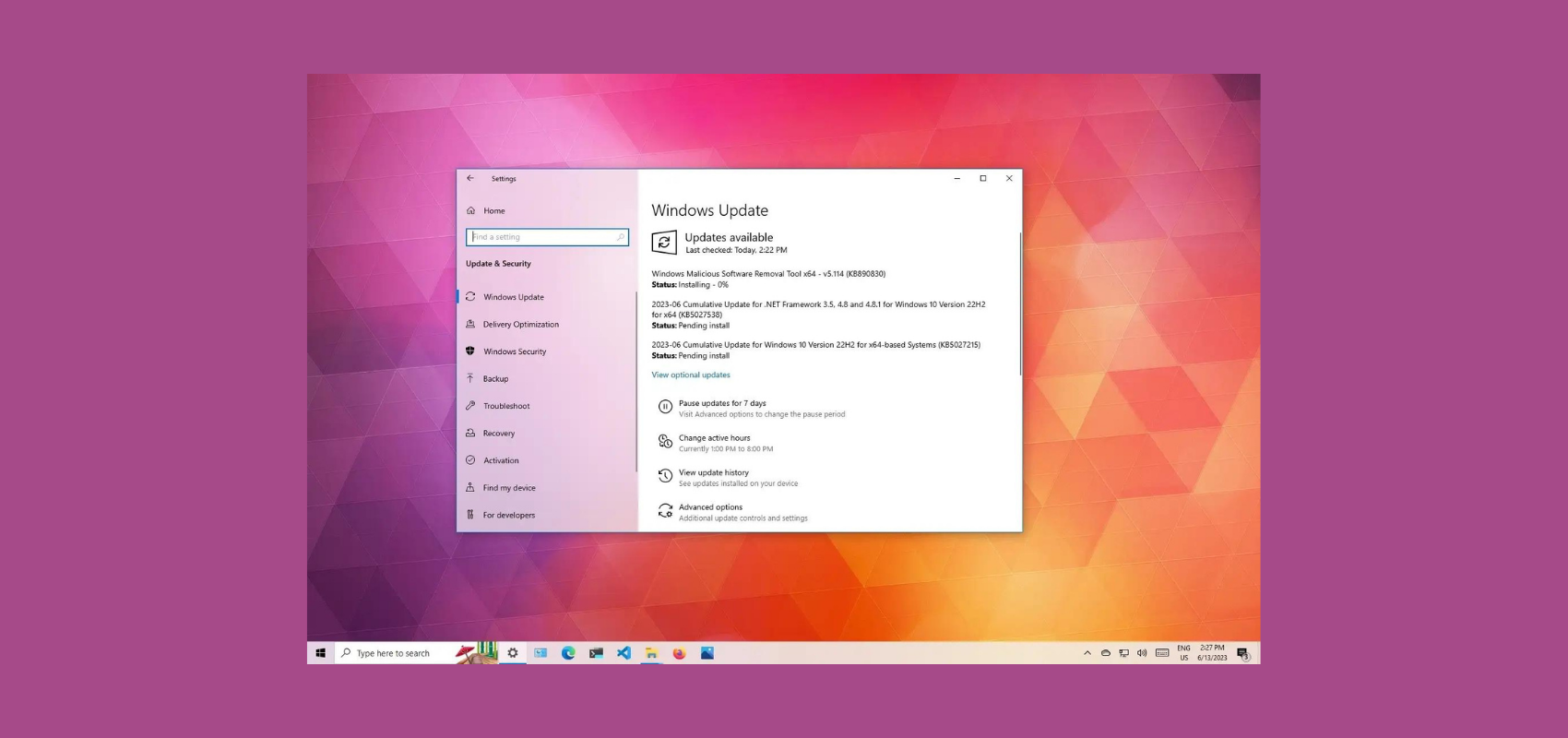Screen dimensions: 1568x738
Task: Click the taskbar clock showing 2:27 PM
Action: click(x=1212, y=653)
